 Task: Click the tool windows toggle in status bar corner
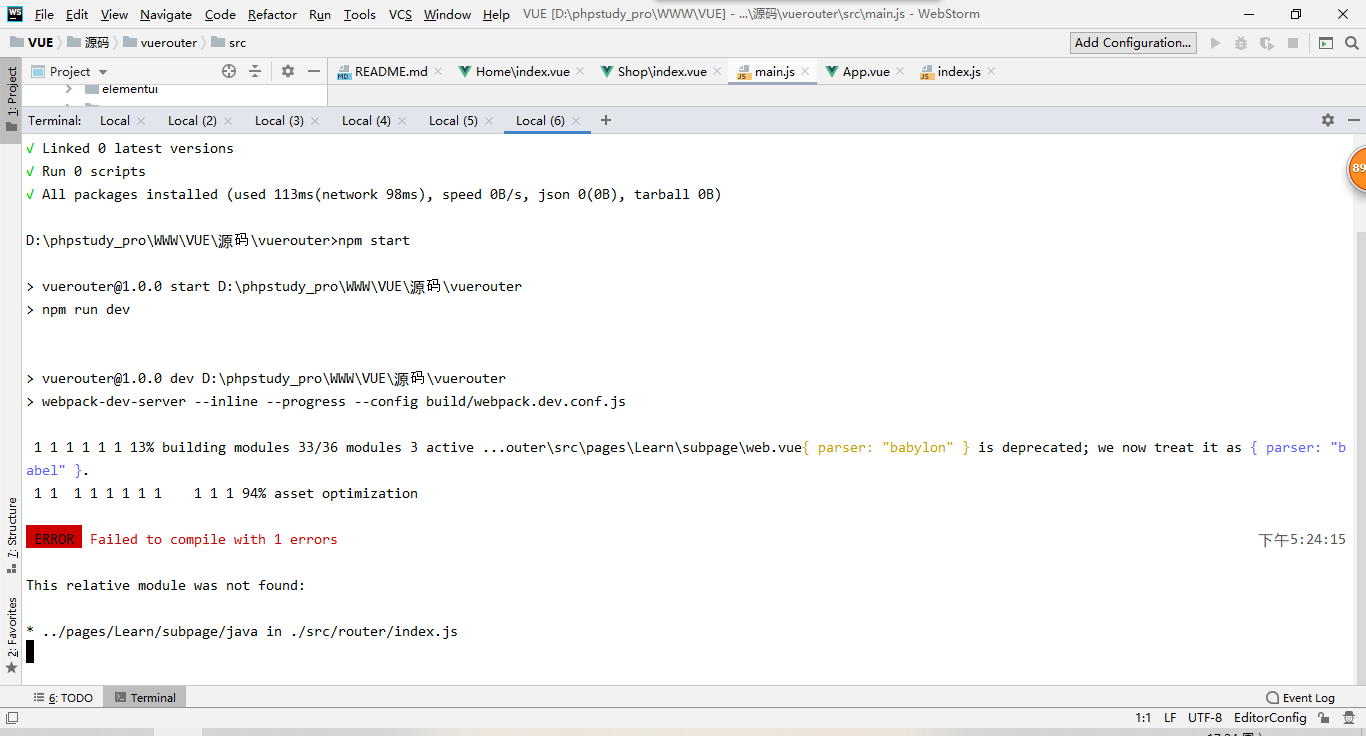(12, 718)
